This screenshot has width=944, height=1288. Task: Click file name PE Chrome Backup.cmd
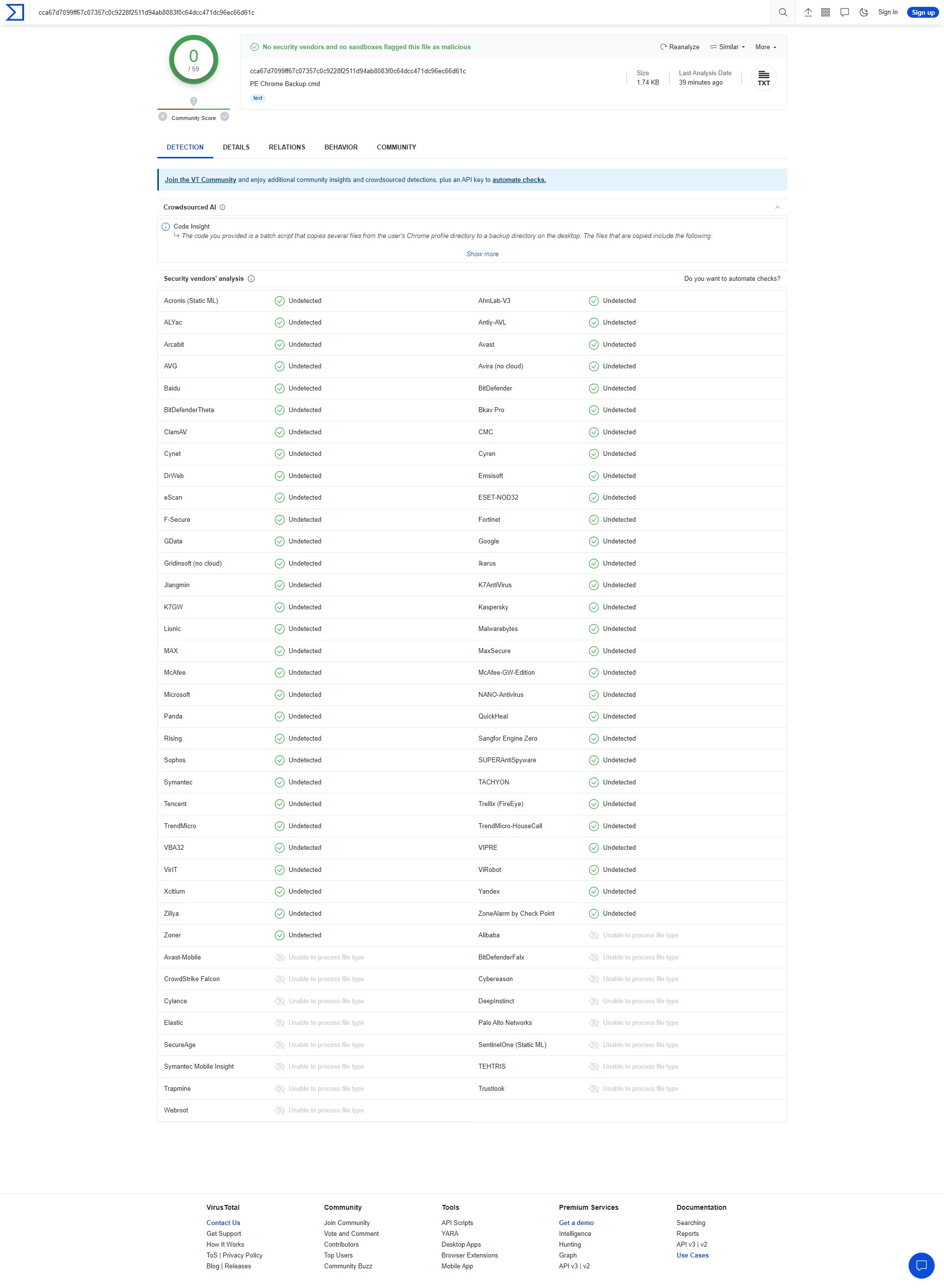[x=285, y=84]
